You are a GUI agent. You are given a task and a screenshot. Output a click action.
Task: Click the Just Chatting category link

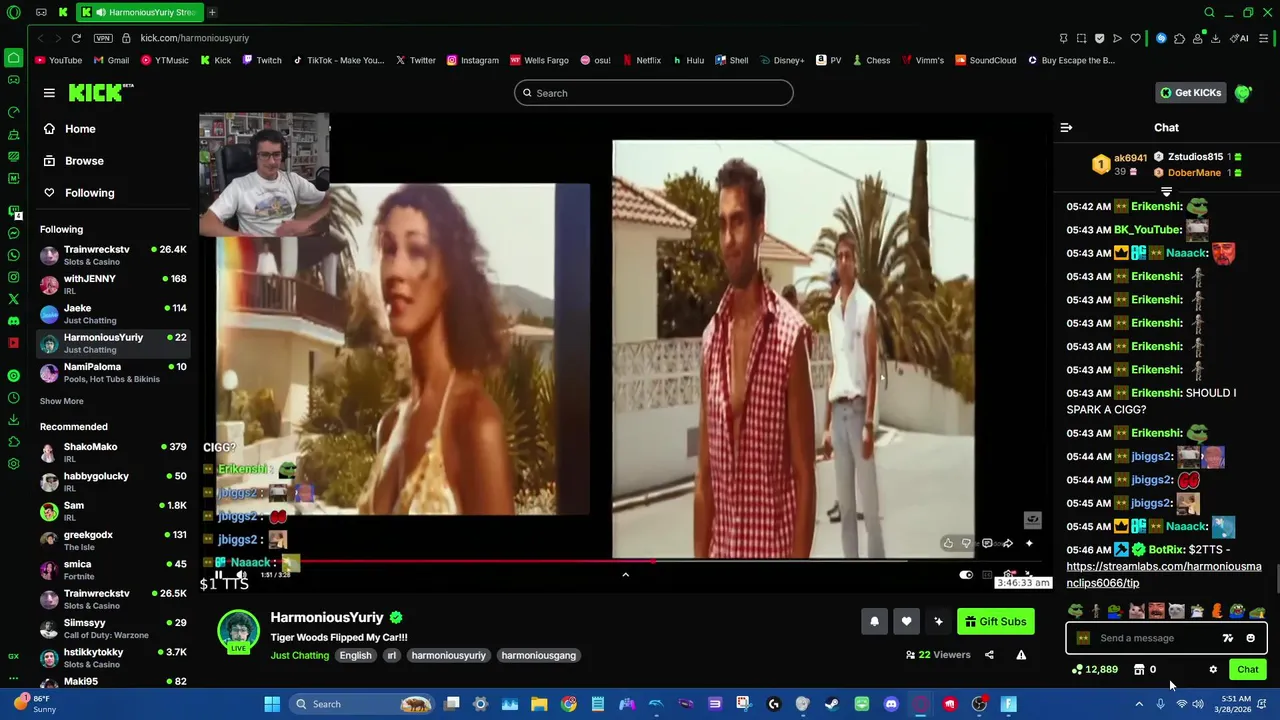[x=299, y=655]
